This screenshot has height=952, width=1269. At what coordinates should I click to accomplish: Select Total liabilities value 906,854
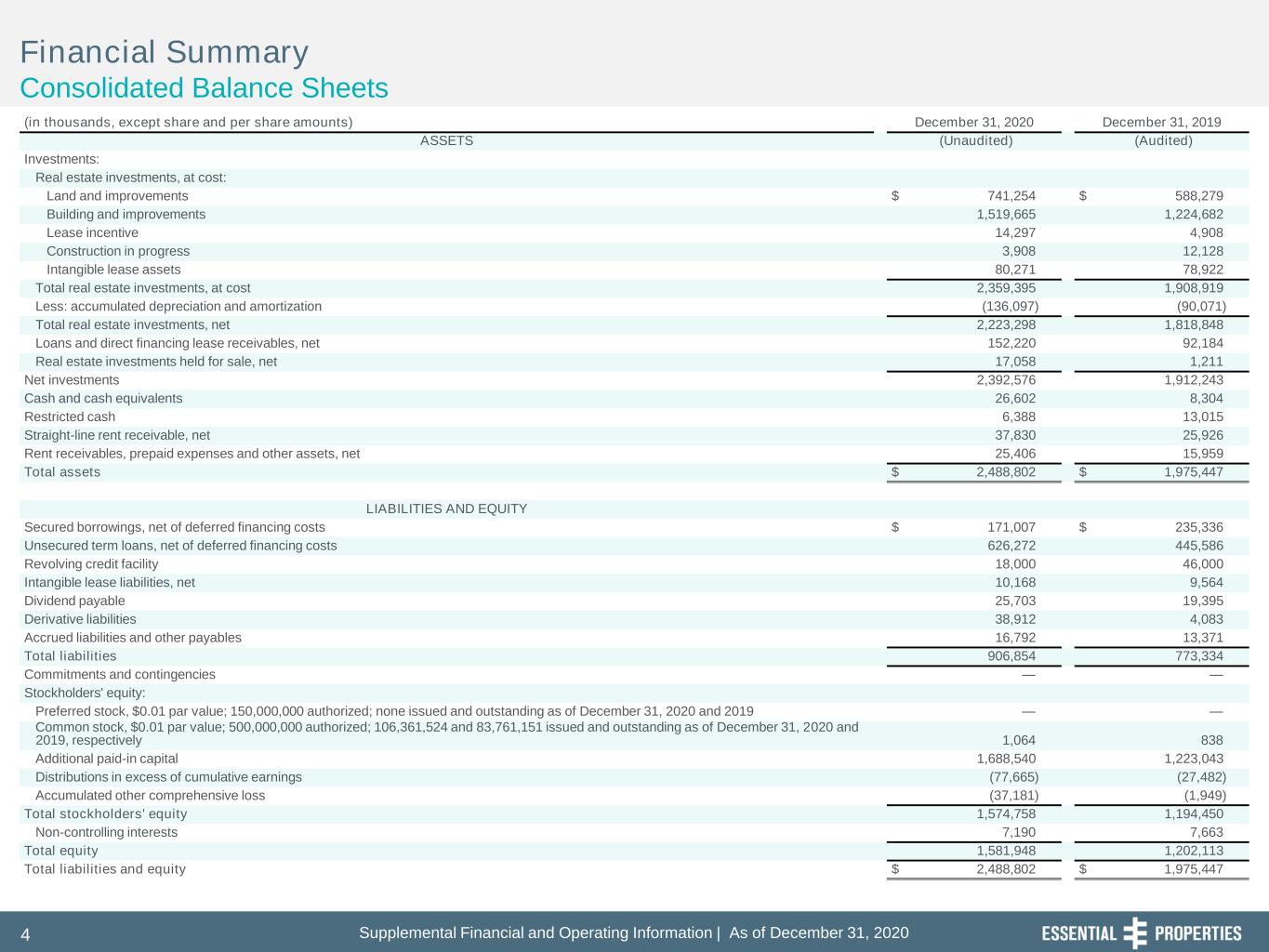click(x=1011, y=656)
